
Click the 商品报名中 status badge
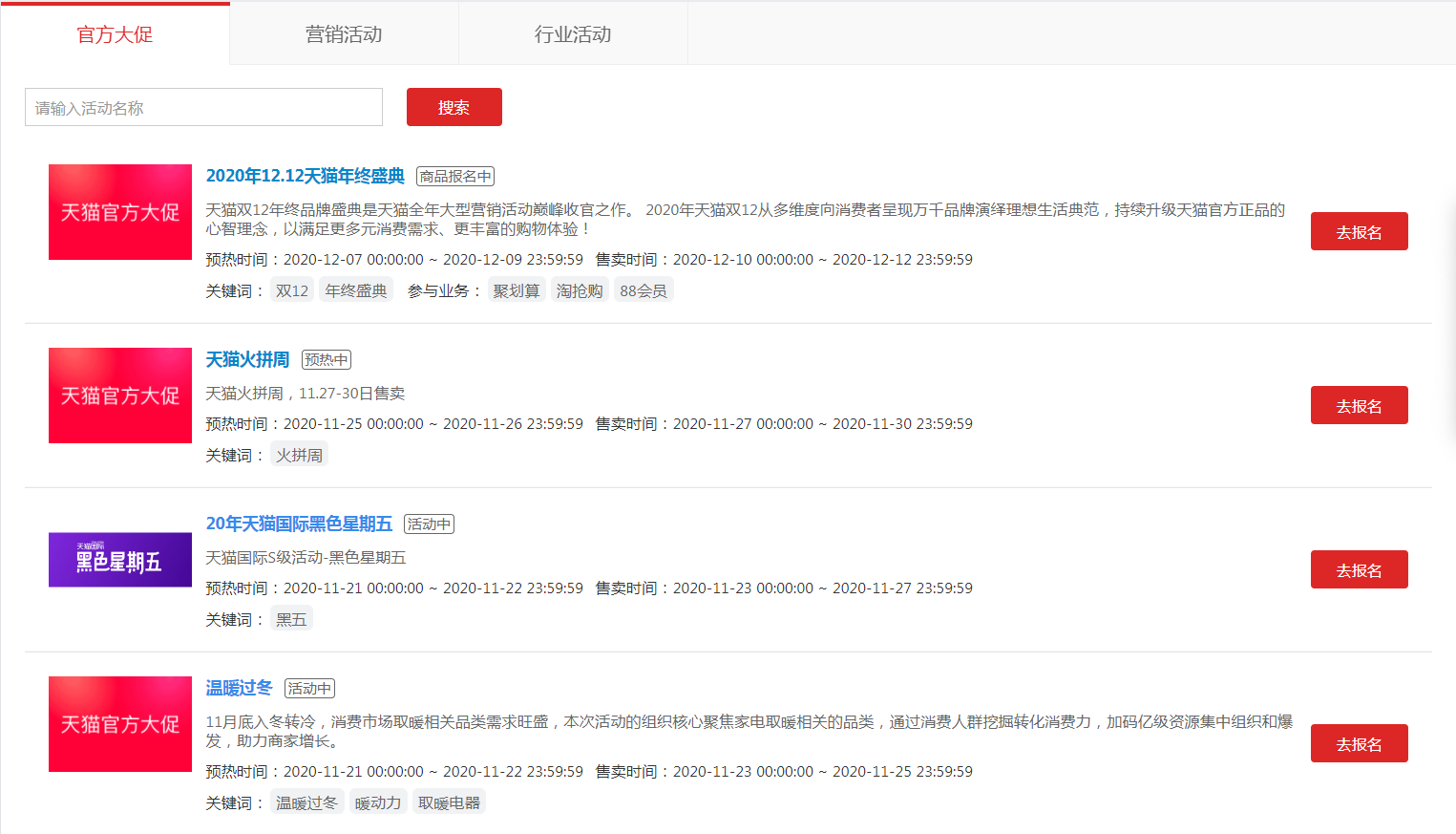[x=455, y=177]
